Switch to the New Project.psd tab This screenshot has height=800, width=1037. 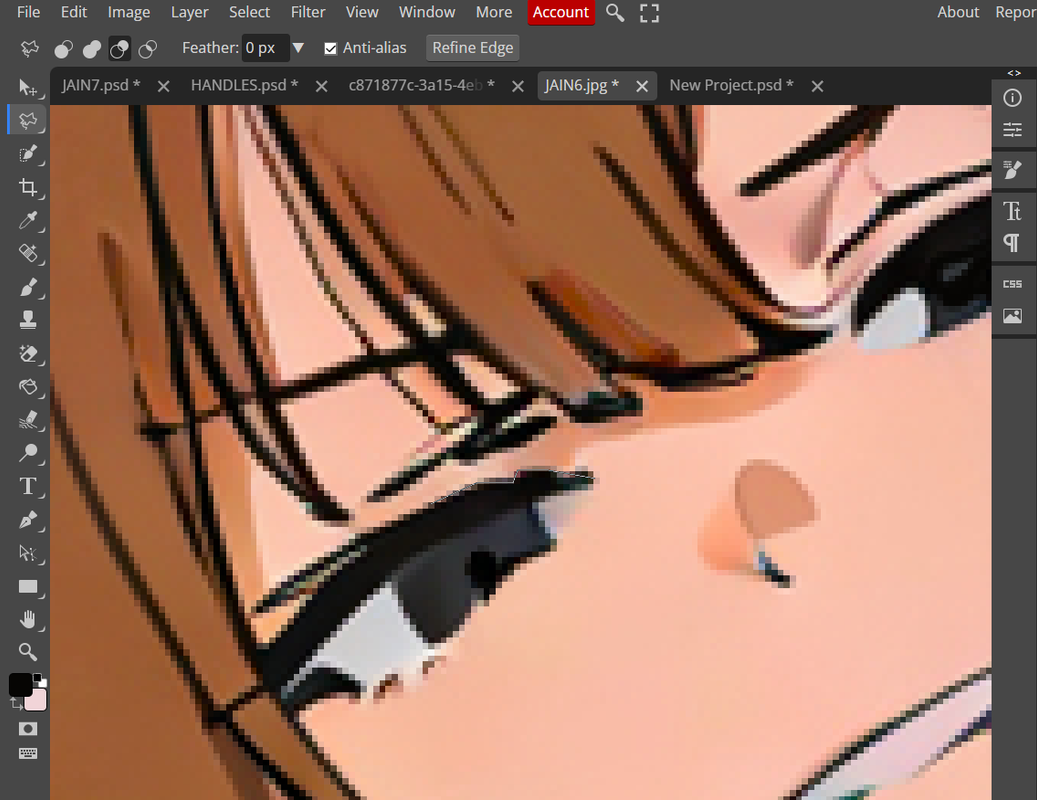pos(731,85)
